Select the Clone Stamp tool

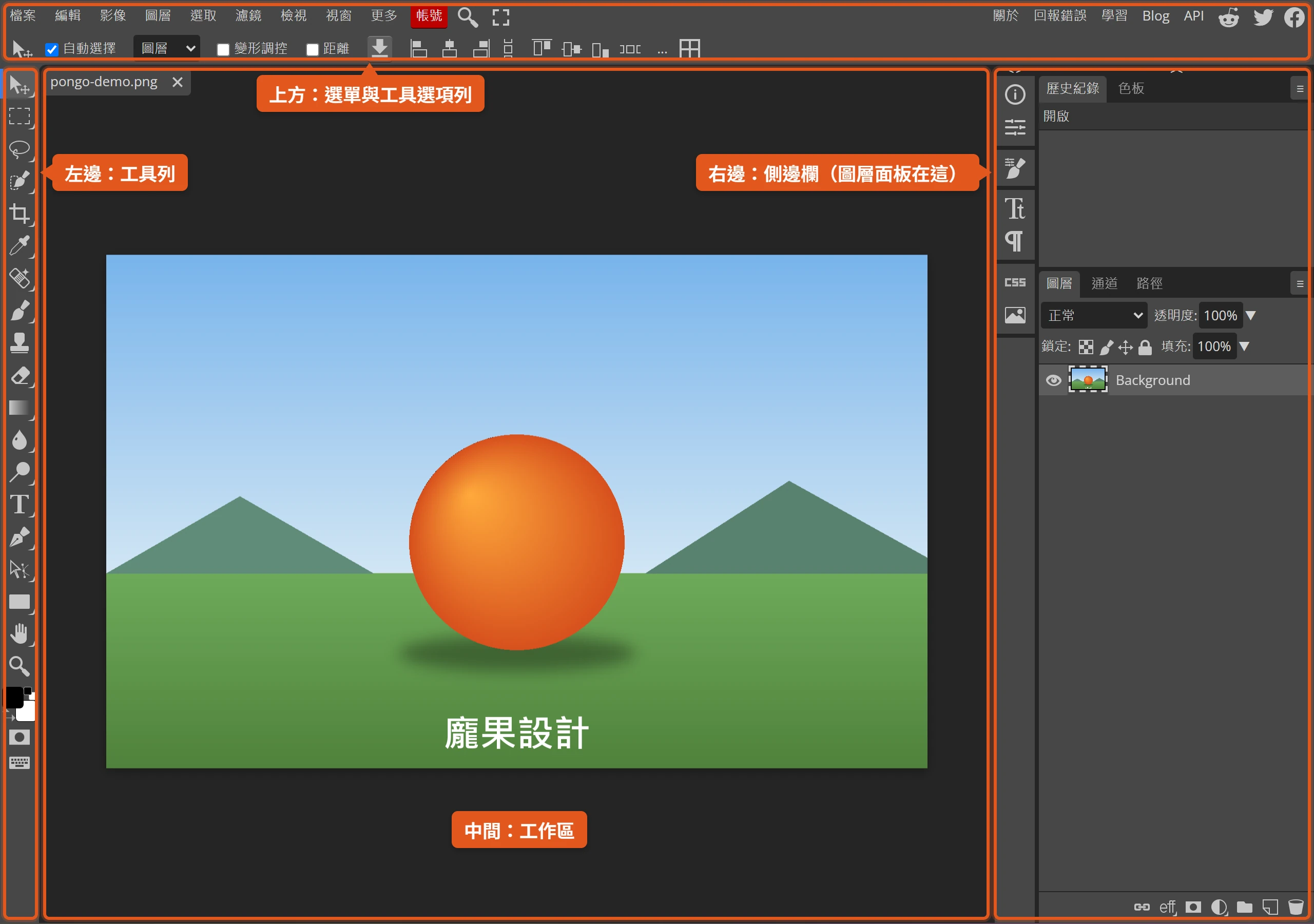[x=20, y=343]
